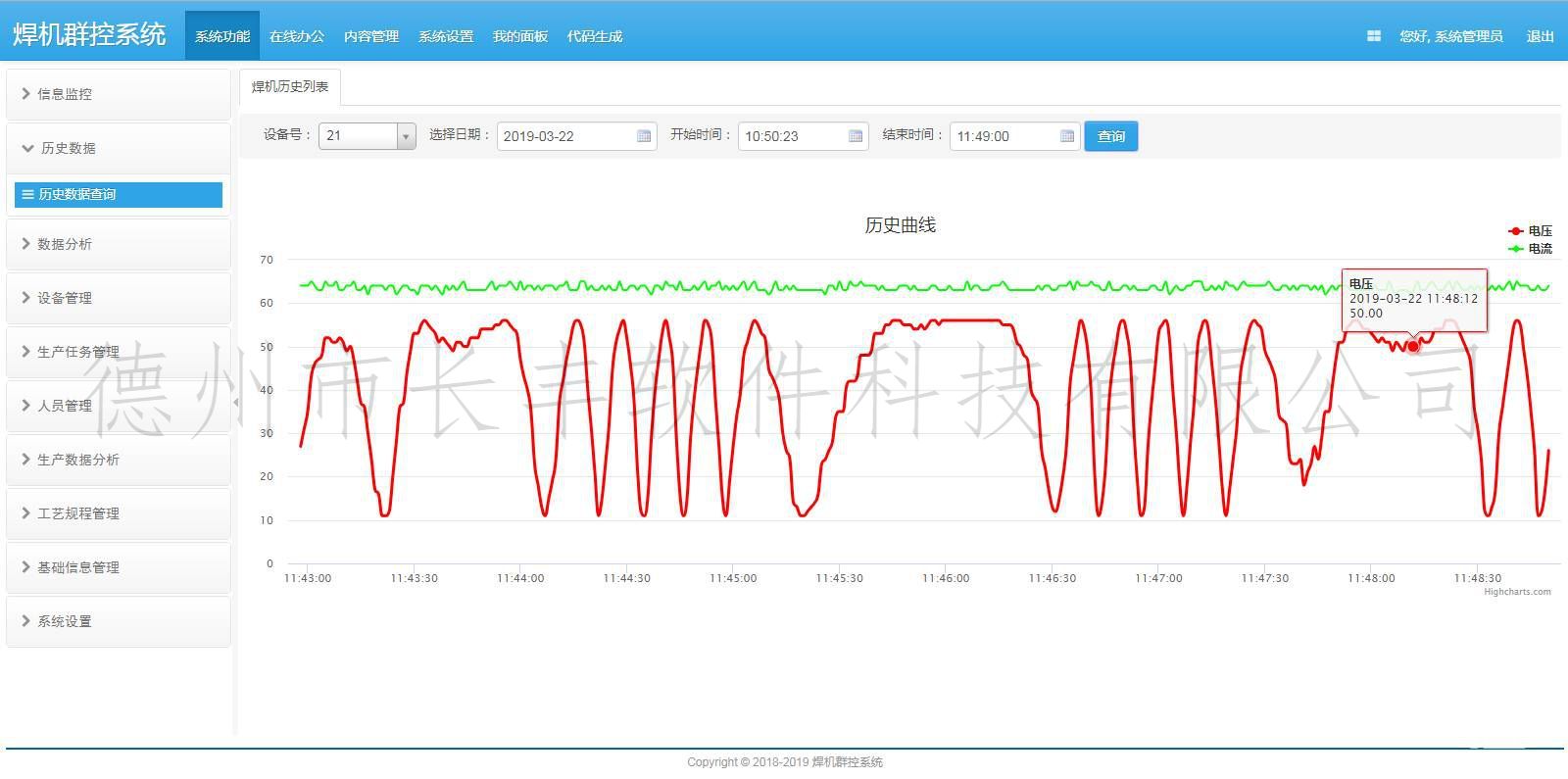The image size is (1568, 779).
Task: Click the 退出 logout link
Action: (x=1540, y=36)
